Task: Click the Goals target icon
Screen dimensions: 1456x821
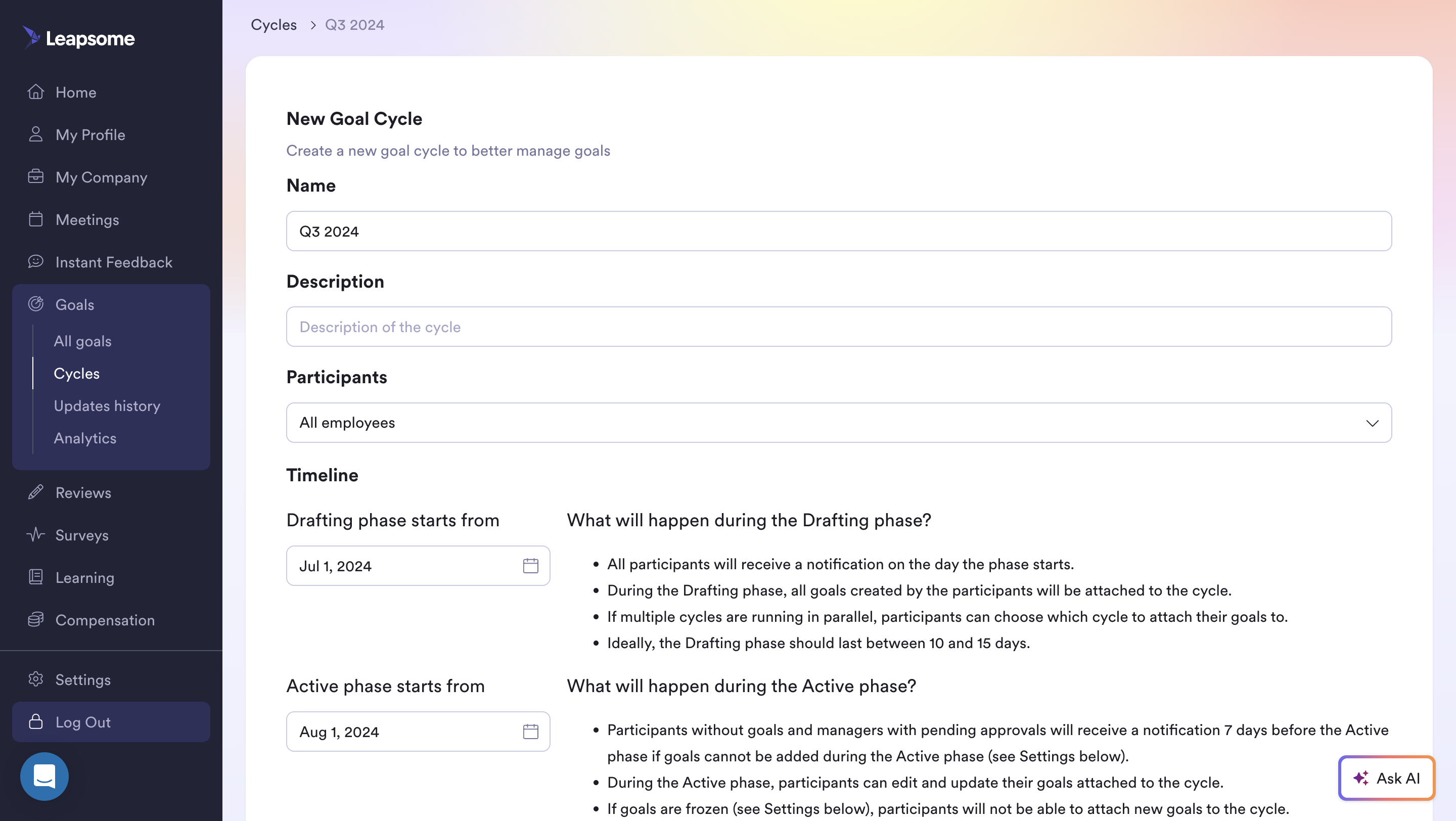Action: point(35,304)
